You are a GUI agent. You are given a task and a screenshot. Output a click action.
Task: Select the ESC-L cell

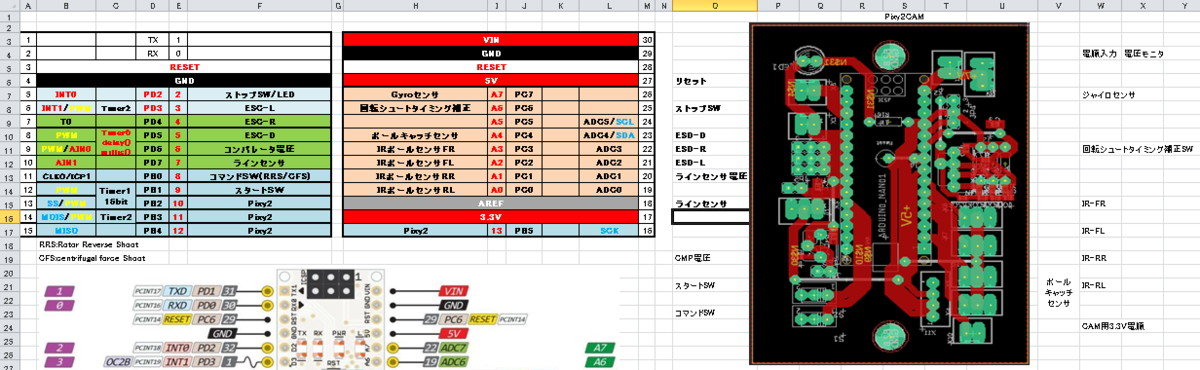tap(258, 107)
